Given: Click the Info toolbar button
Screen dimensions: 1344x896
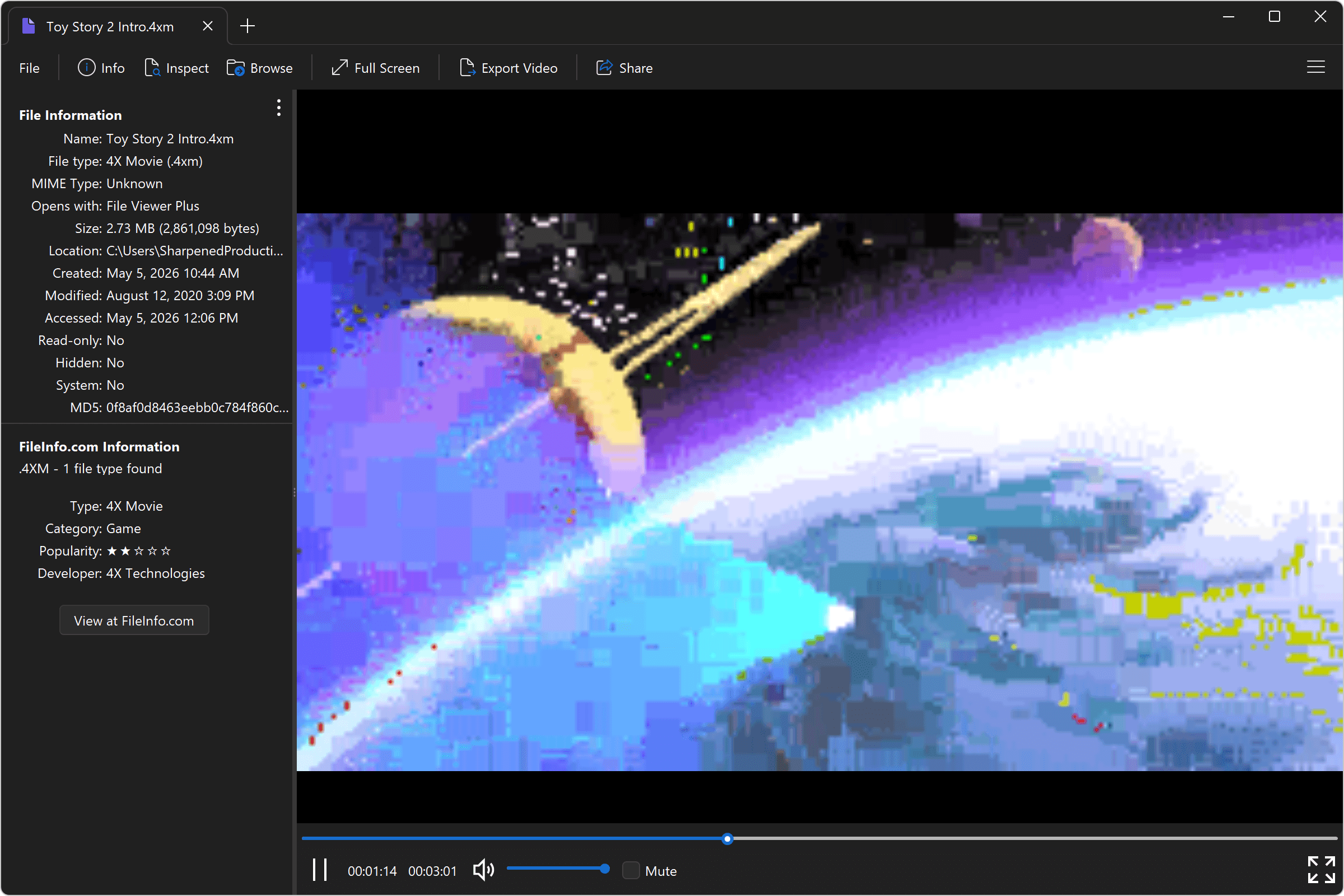Looking at the screenshot, I should coord(101,68).
